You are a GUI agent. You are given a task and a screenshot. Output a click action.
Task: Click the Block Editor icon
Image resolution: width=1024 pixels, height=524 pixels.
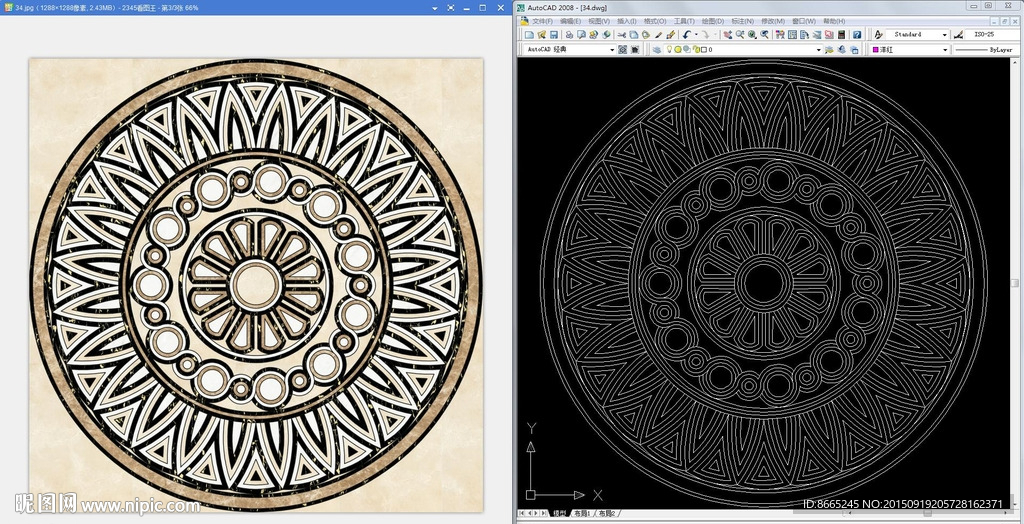[670, 35]
